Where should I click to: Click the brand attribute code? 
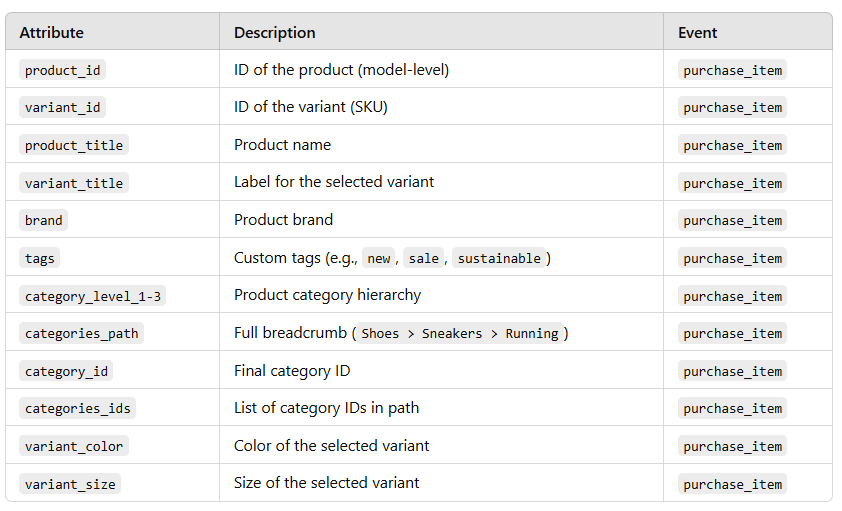coord(43,220)
